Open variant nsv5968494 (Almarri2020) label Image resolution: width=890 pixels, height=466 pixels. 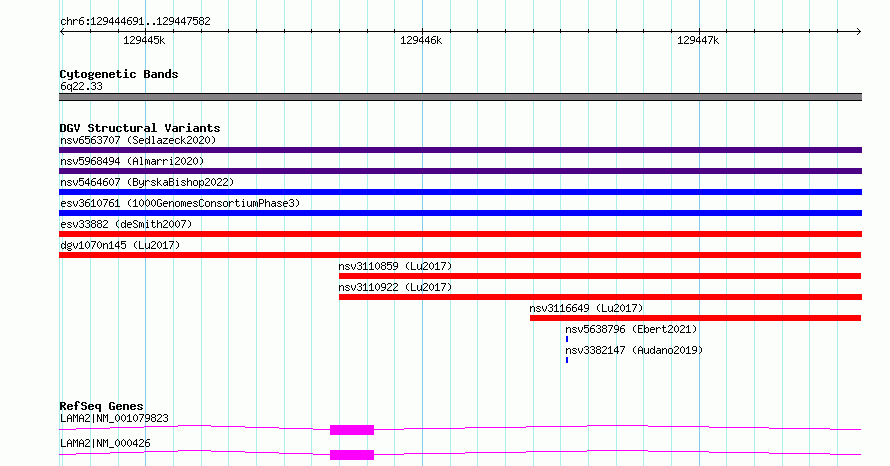pos(132,161)
